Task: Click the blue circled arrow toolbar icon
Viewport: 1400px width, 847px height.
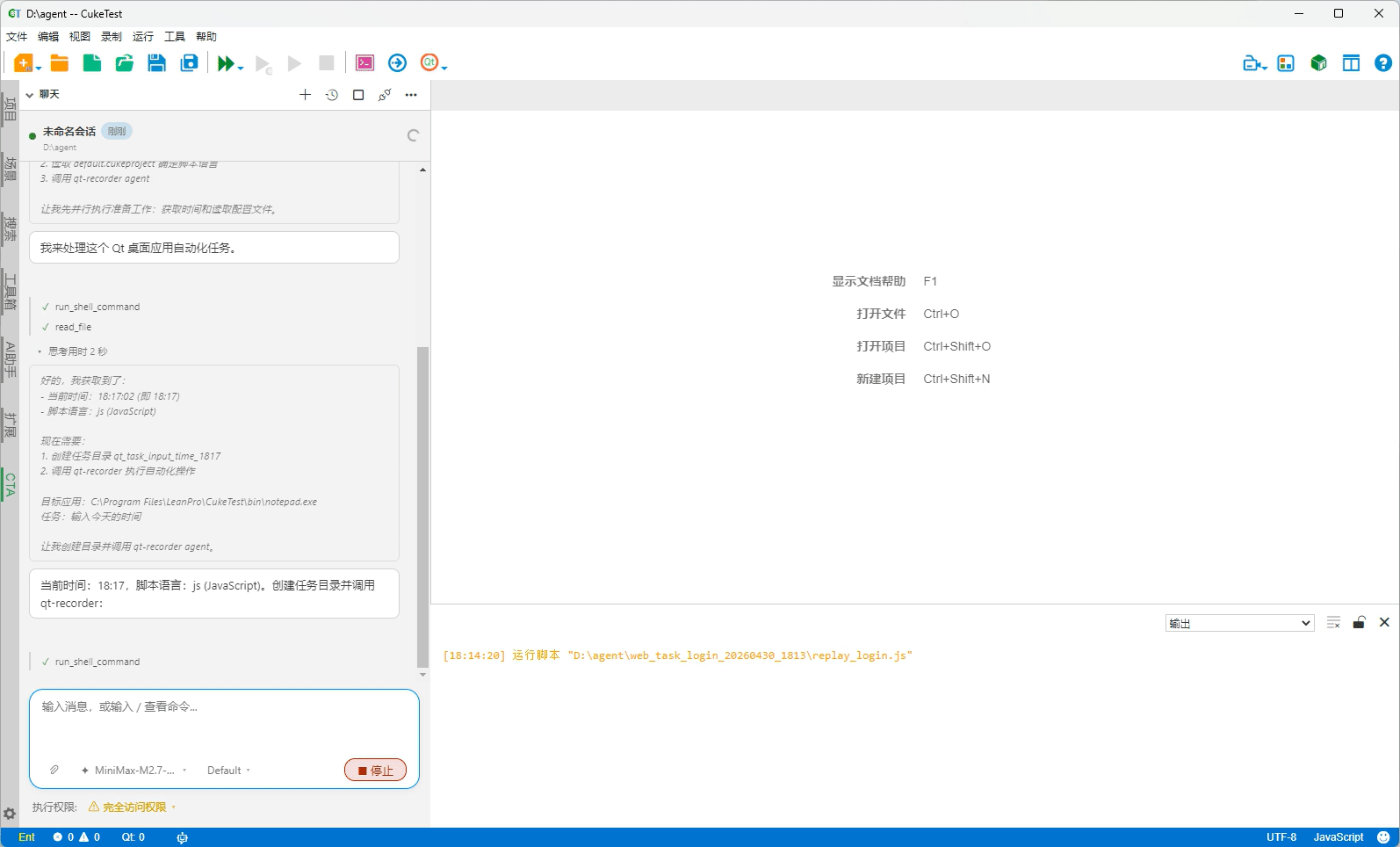Action: click(x=397, y=63)
